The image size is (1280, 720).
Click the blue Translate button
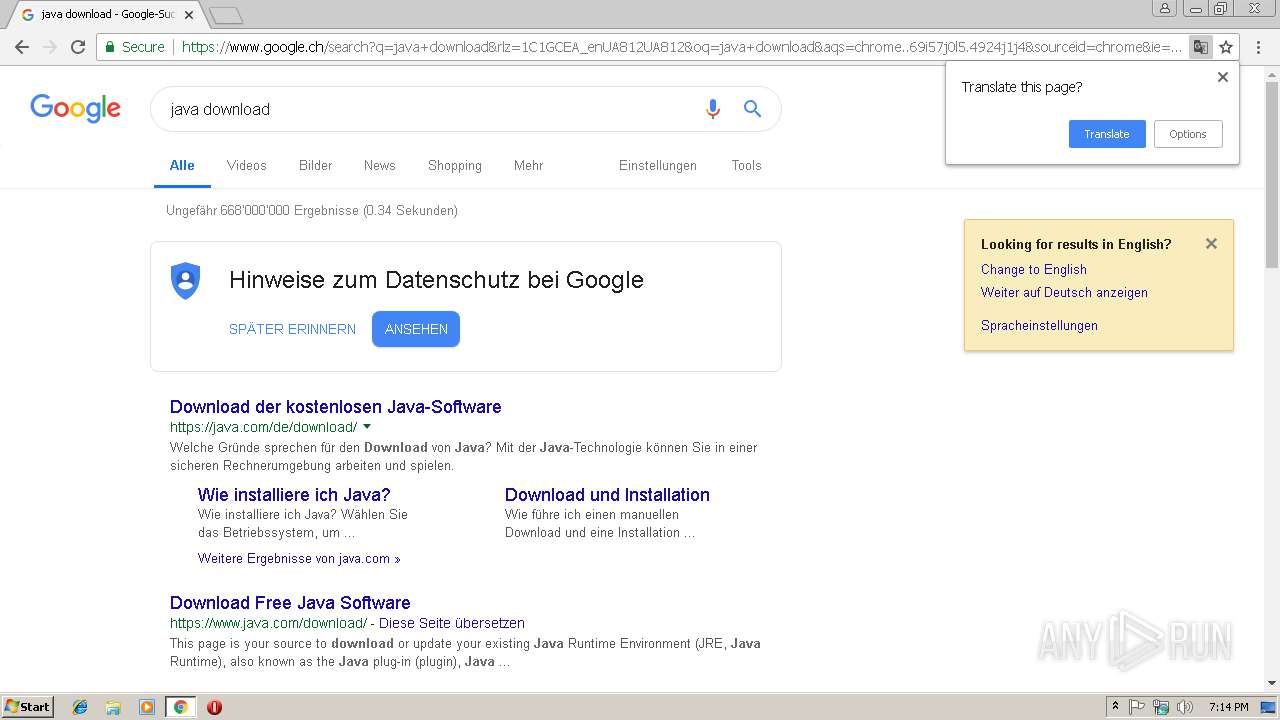tap(1107, 134)
